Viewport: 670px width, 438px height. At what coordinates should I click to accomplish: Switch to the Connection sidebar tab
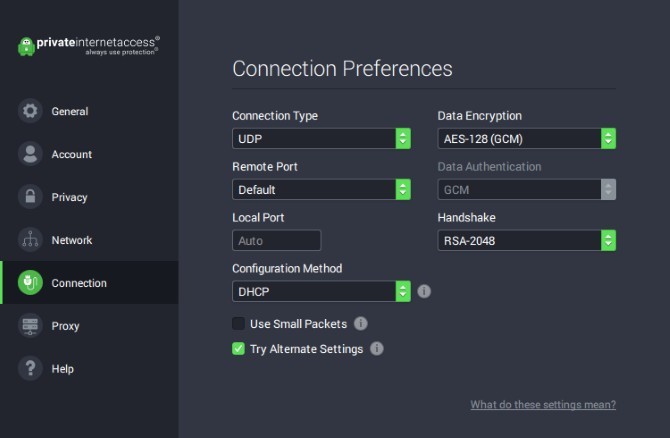(x=89, y=282)
